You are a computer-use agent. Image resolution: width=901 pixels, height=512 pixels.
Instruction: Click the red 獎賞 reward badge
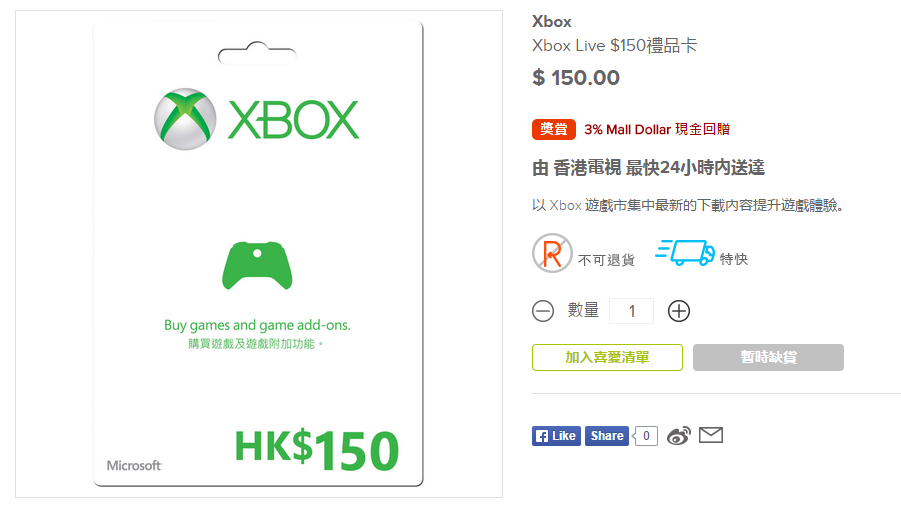553,129
